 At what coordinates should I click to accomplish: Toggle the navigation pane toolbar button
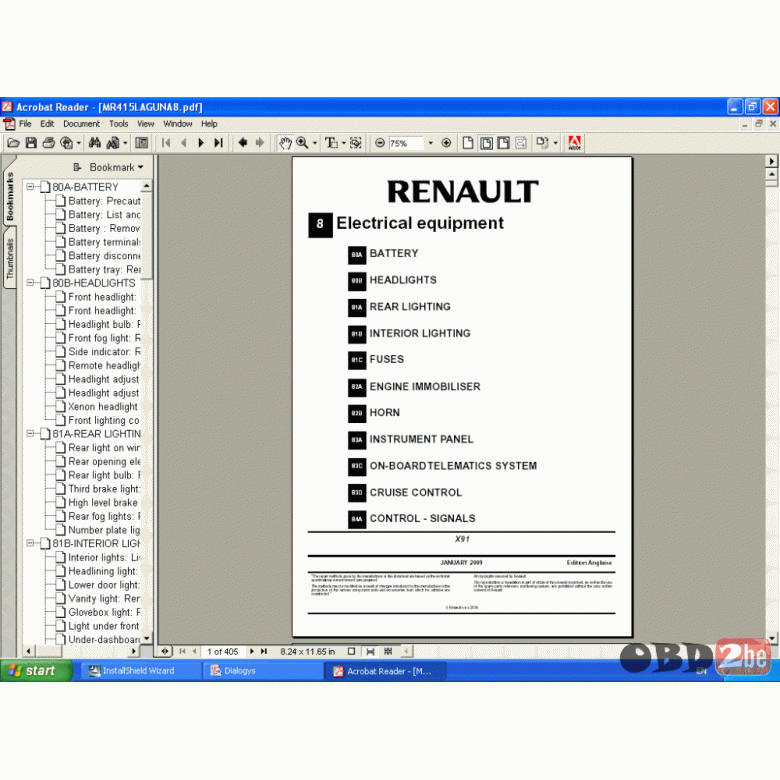click(x=142, y=143)
